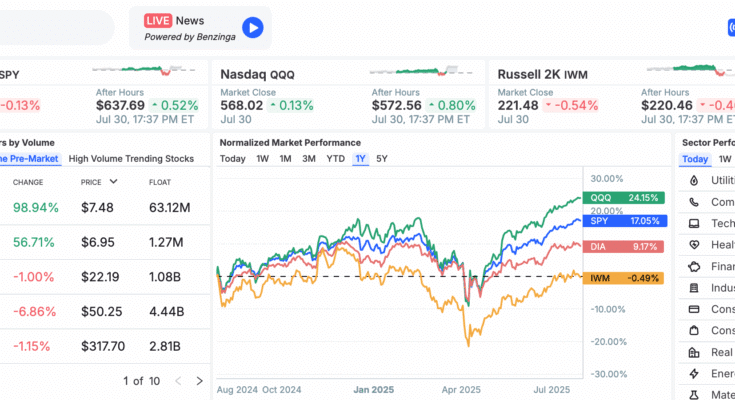Click the red LIVE badge
This screenshot has height=400, width=735.
coord(158,21)
